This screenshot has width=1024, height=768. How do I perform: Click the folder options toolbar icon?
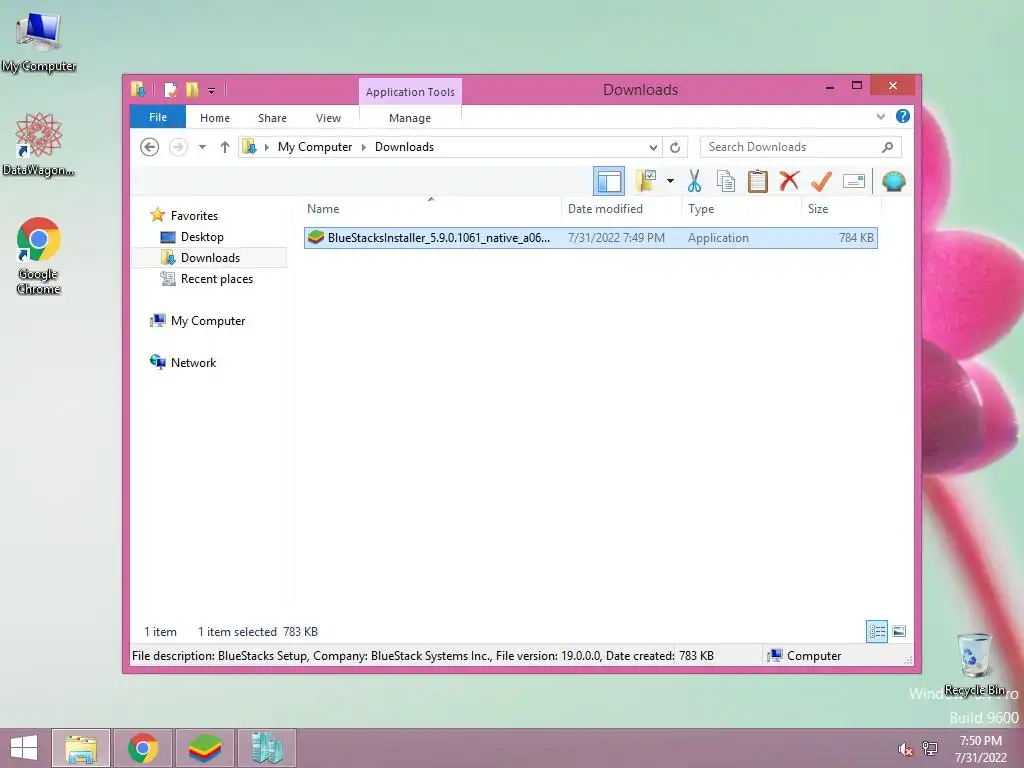coord(646,181)
